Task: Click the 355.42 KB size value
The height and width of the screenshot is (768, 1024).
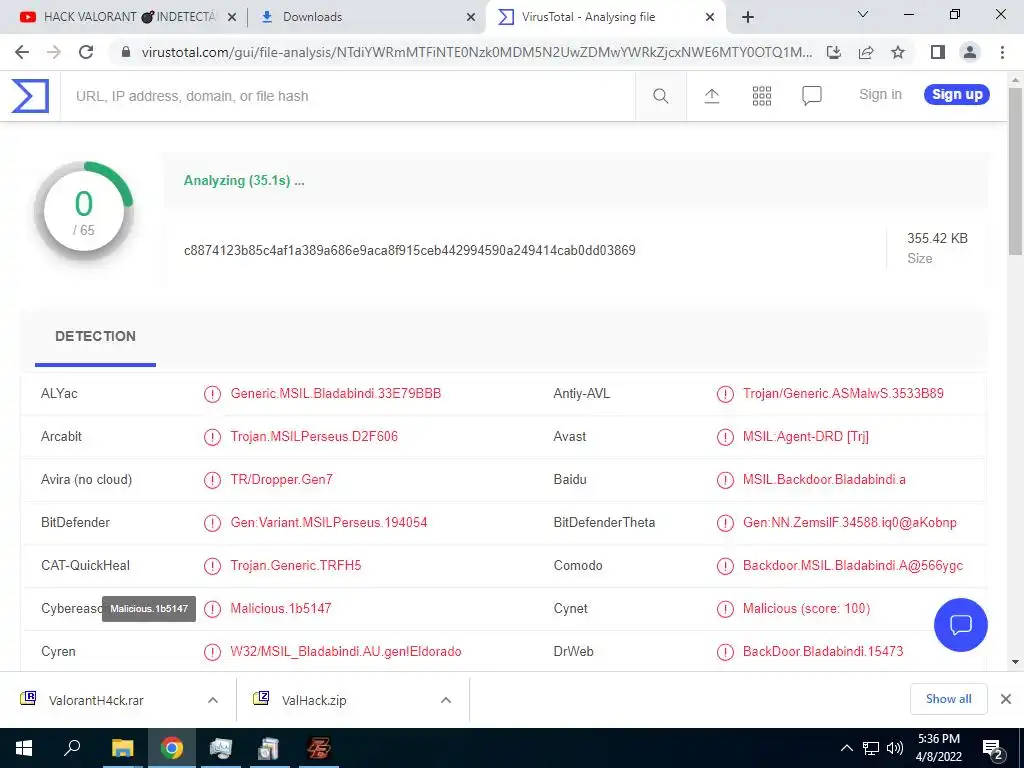Action: click(937, 238)
